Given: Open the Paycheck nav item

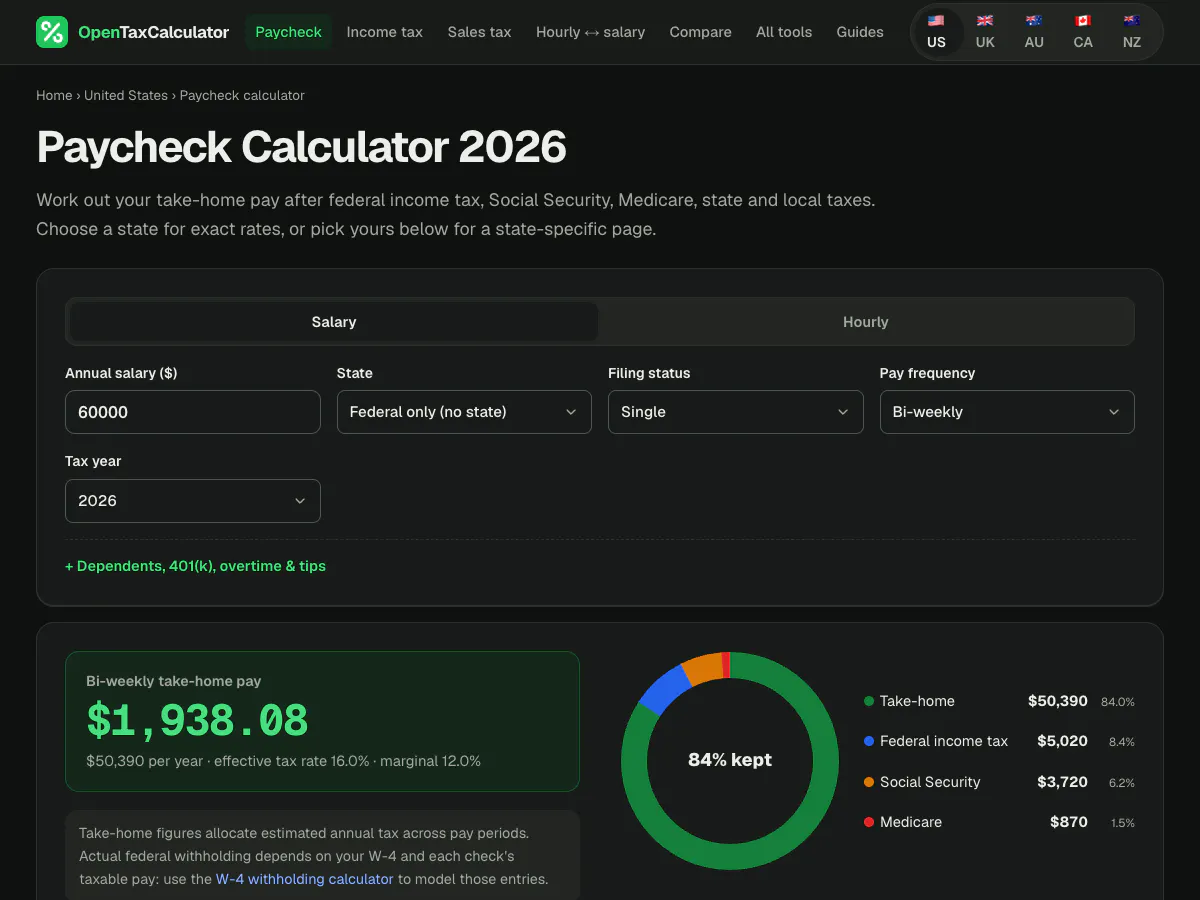Looking at the screenshot, I should click(288, 32).
